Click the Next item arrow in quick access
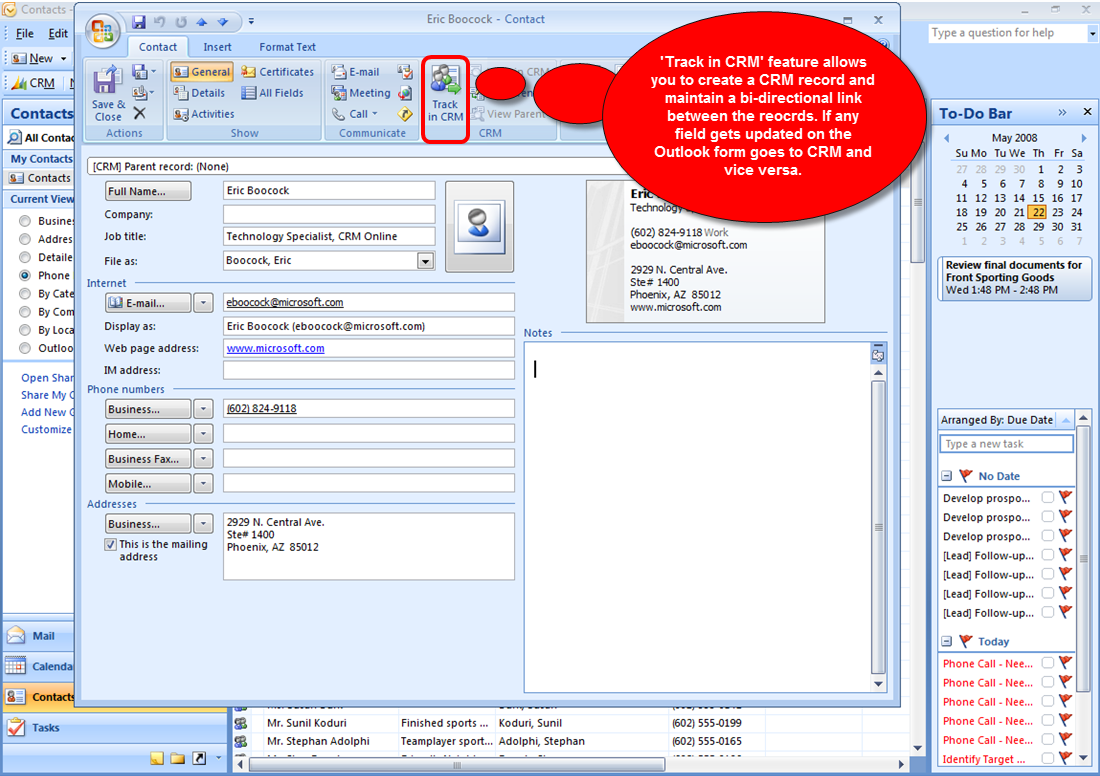Screen dimensions: 1100x776 (223, 22)
